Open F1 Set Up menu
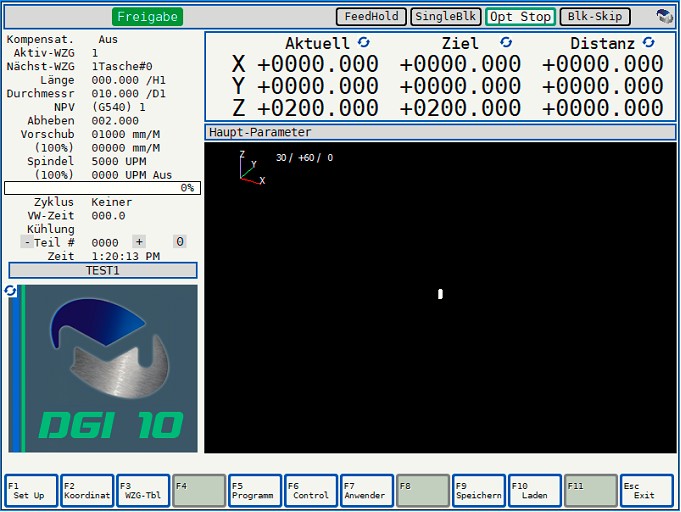Viewport: 681px width, 512px height. (x=31, y=491)
